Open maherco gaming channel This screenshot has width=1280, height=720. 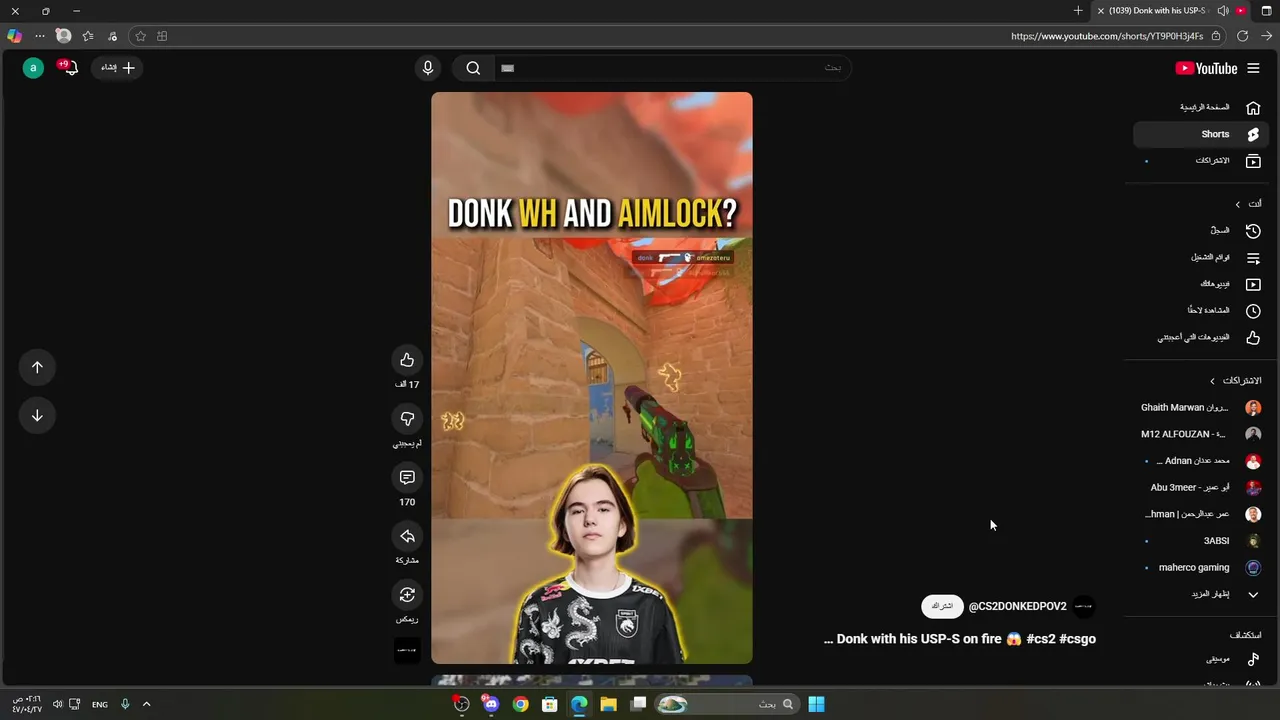[1203, 568]
